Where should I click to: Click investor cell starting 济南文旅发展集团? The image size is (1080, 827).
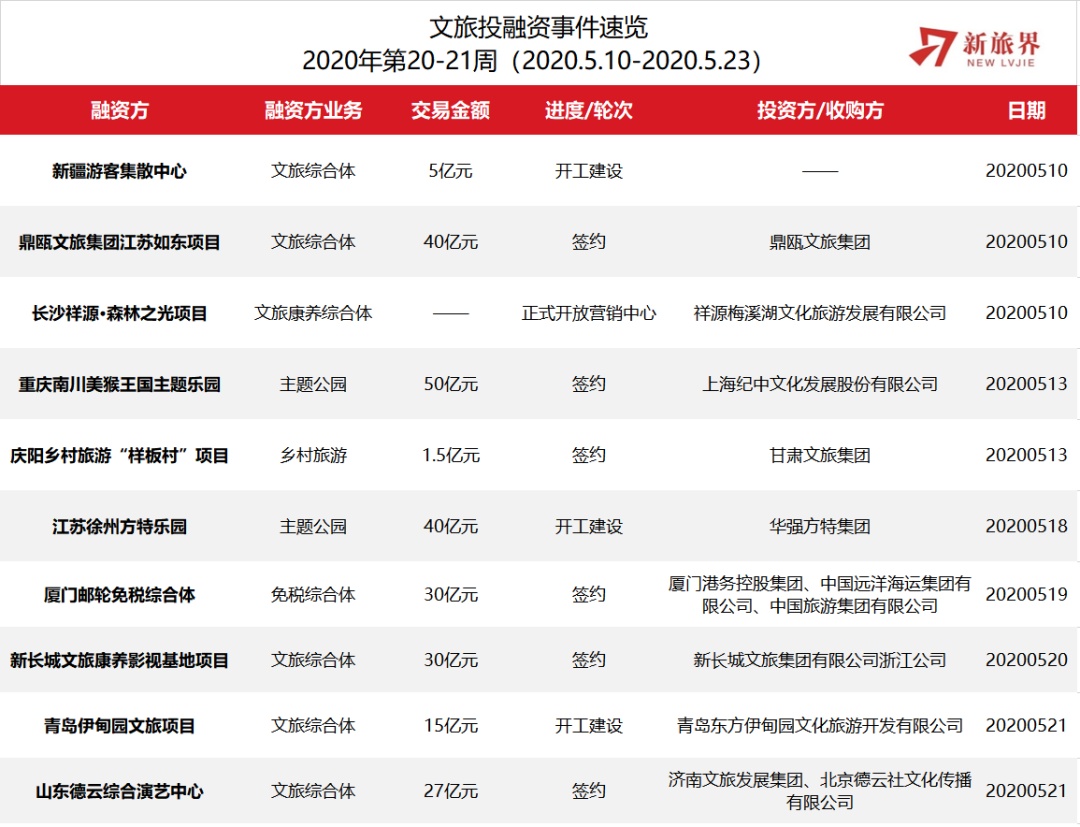[x=820, y=791]
